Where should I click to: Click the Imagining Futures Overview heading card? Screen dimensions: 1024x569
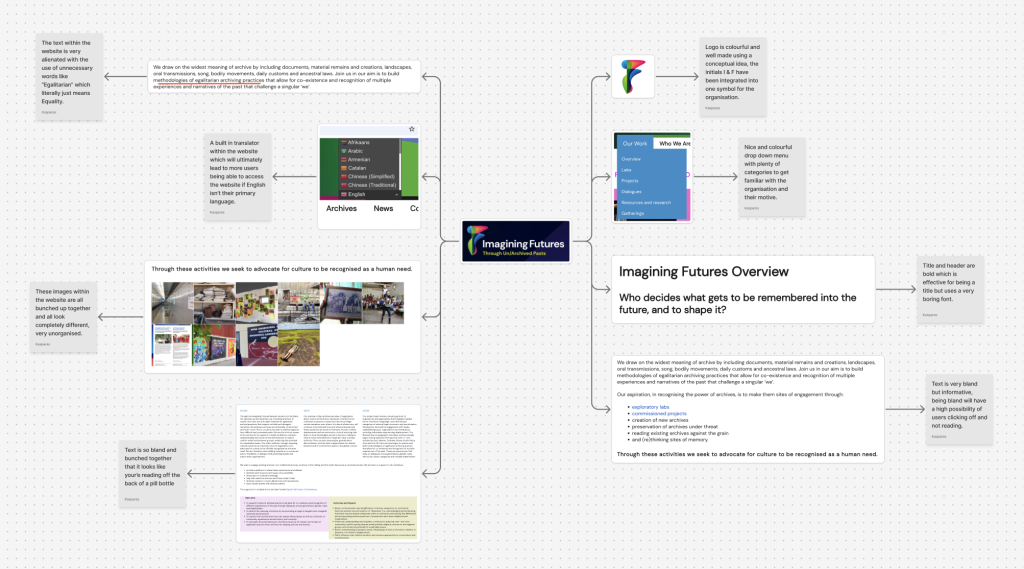pyautogui.click(x=742, y=289)
